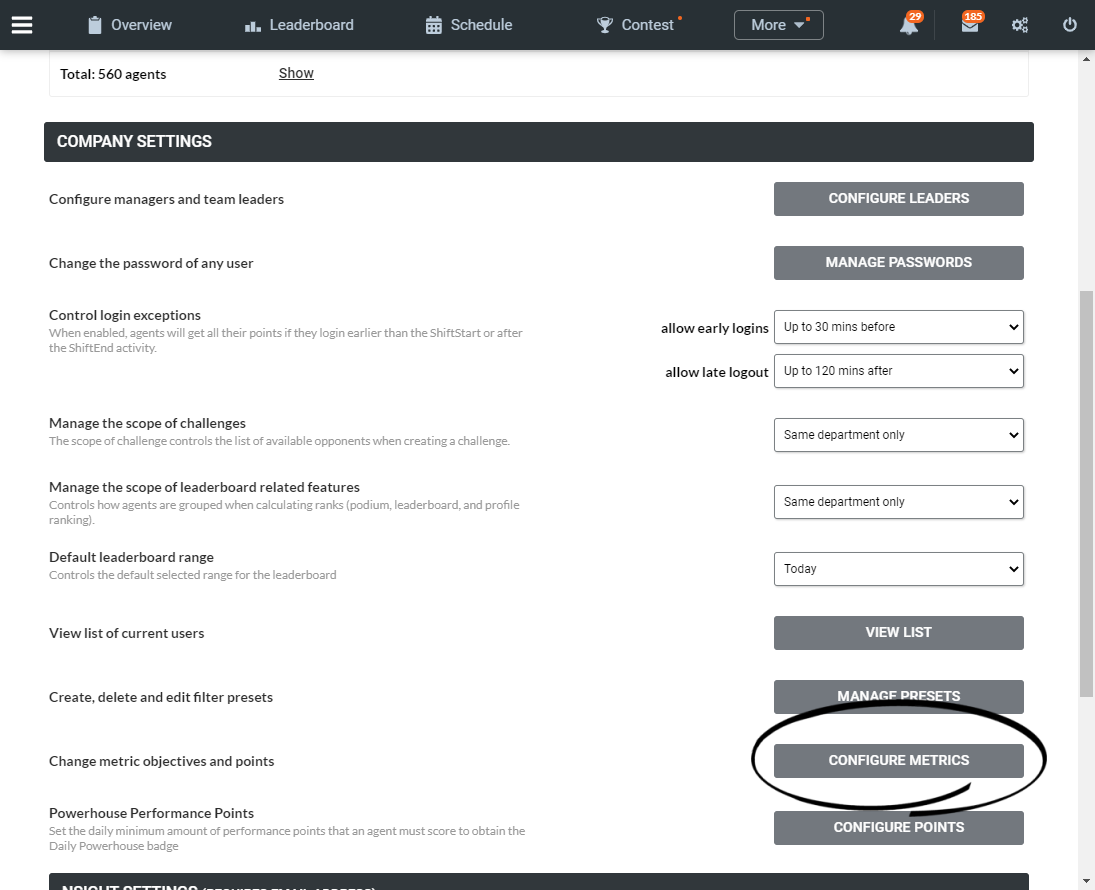
Task: Click the Overview clipboard icon
Action: (95, 25)
